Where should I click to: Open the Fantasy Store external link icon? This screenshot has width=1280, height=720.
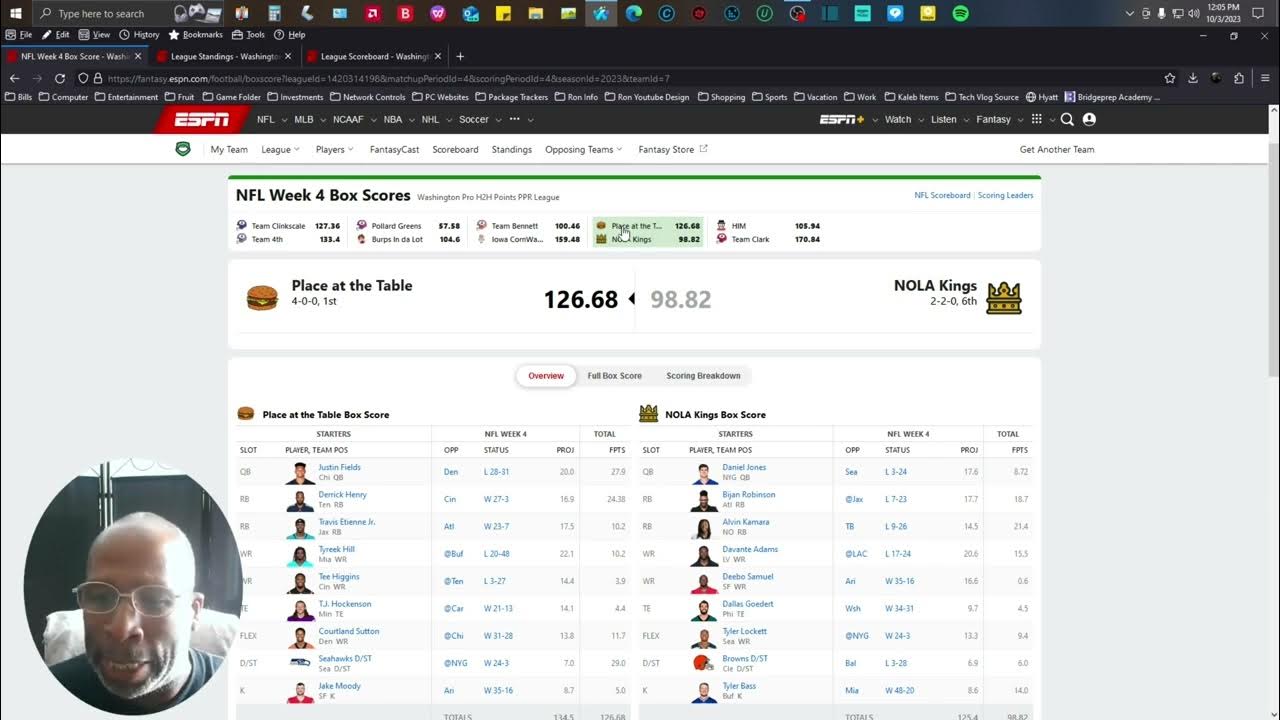click(x=703, y=149)
